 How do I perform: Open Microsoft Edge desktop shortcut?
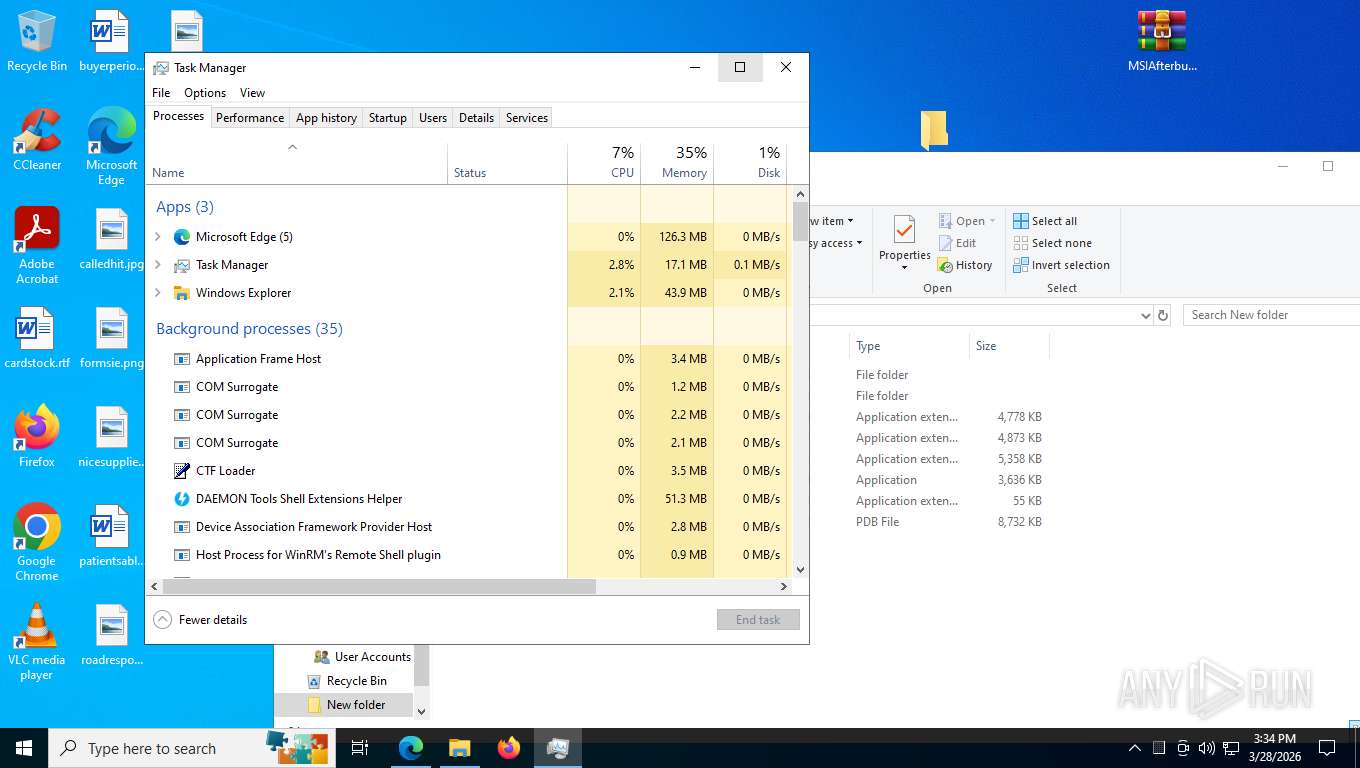point(111,146)
